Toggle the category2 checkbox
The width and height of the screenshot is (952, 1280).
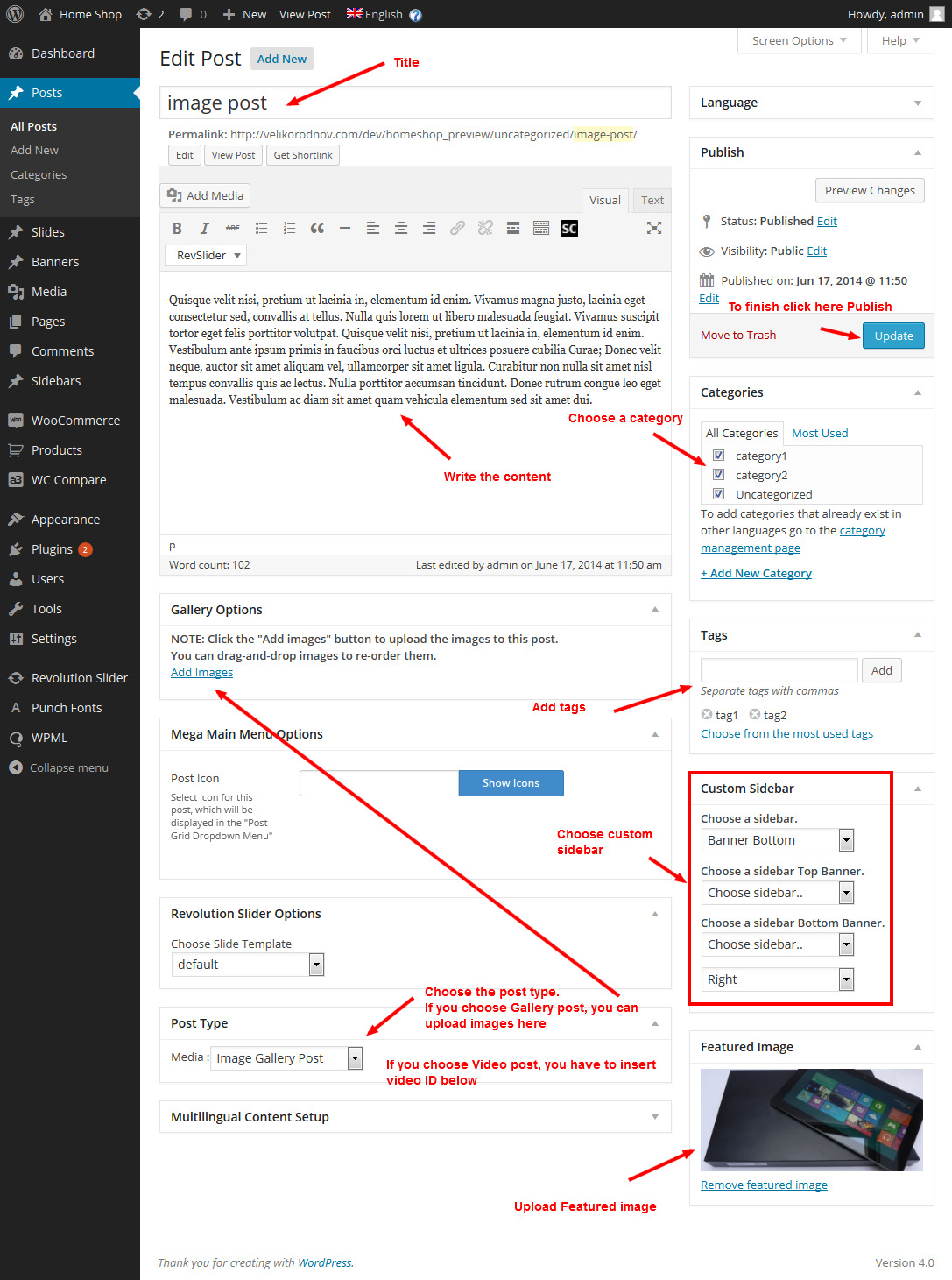pos(718,475)
